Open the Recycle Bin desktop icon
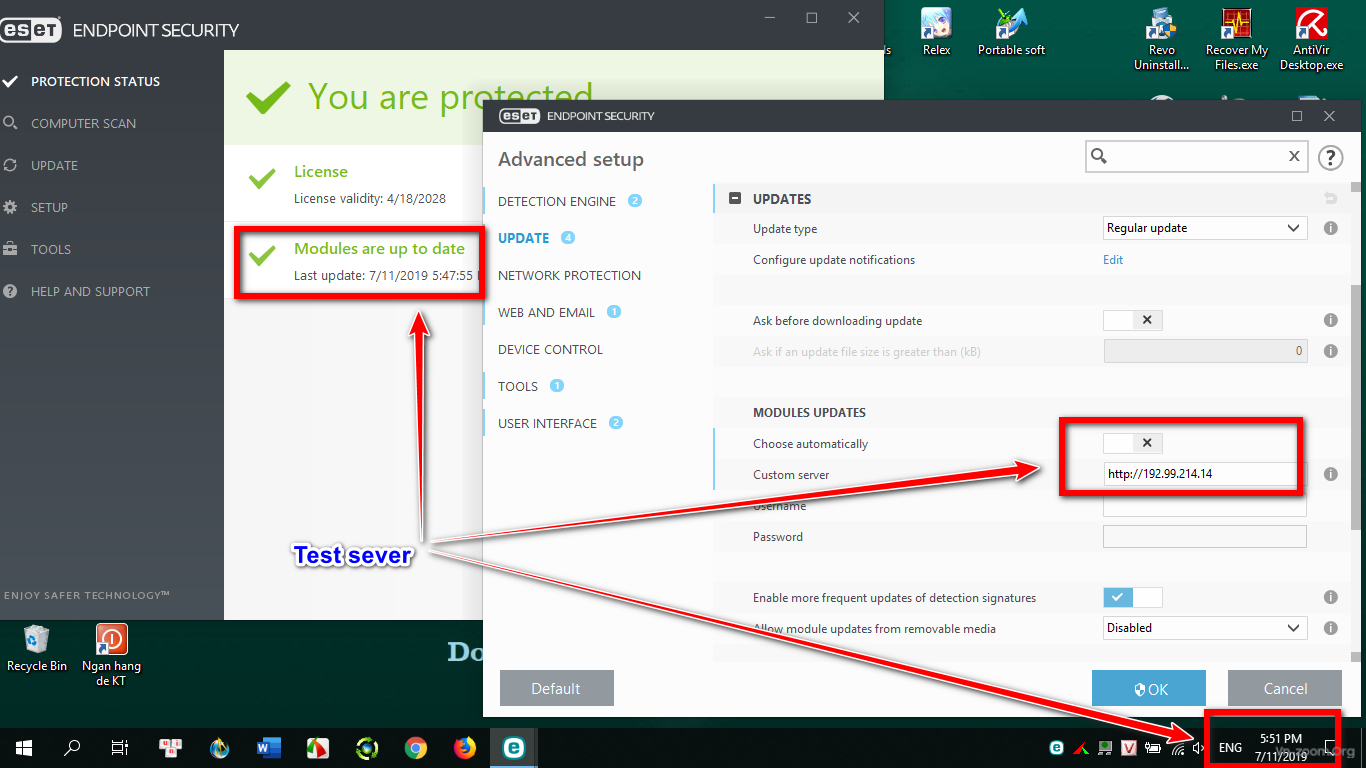The image size is (1366, 768). tap(37, 646)
